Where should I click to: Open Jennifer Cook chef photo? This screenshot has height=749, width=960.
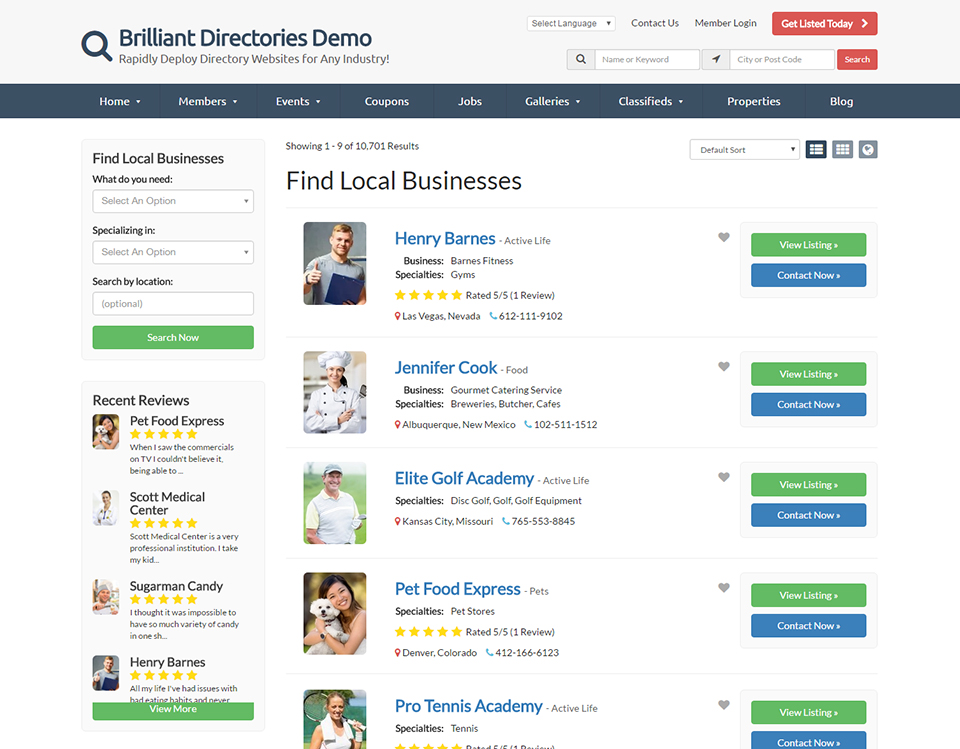click(335, 393)
